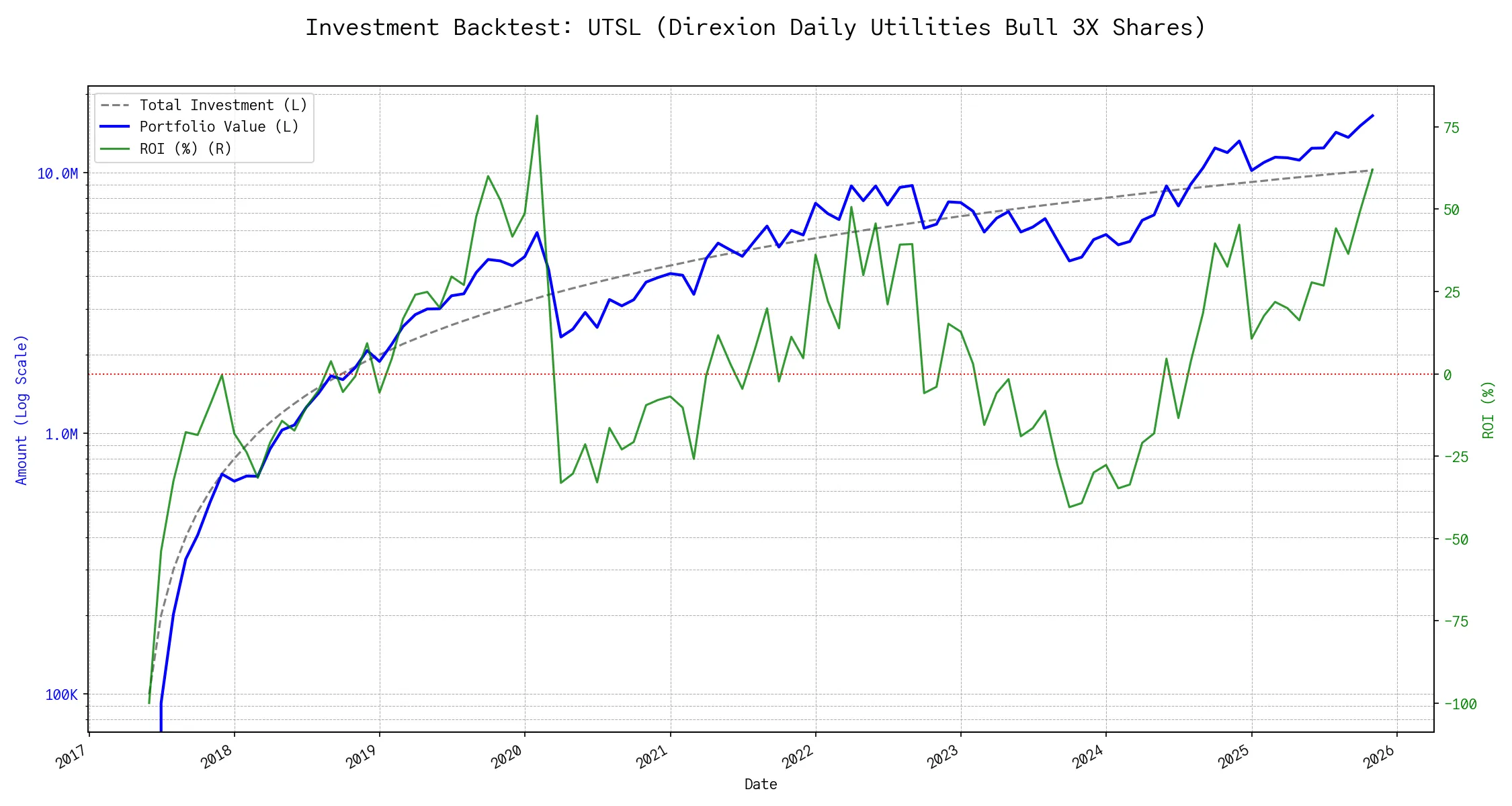Click the 2023 x-axis tick label

click(942, 758)
